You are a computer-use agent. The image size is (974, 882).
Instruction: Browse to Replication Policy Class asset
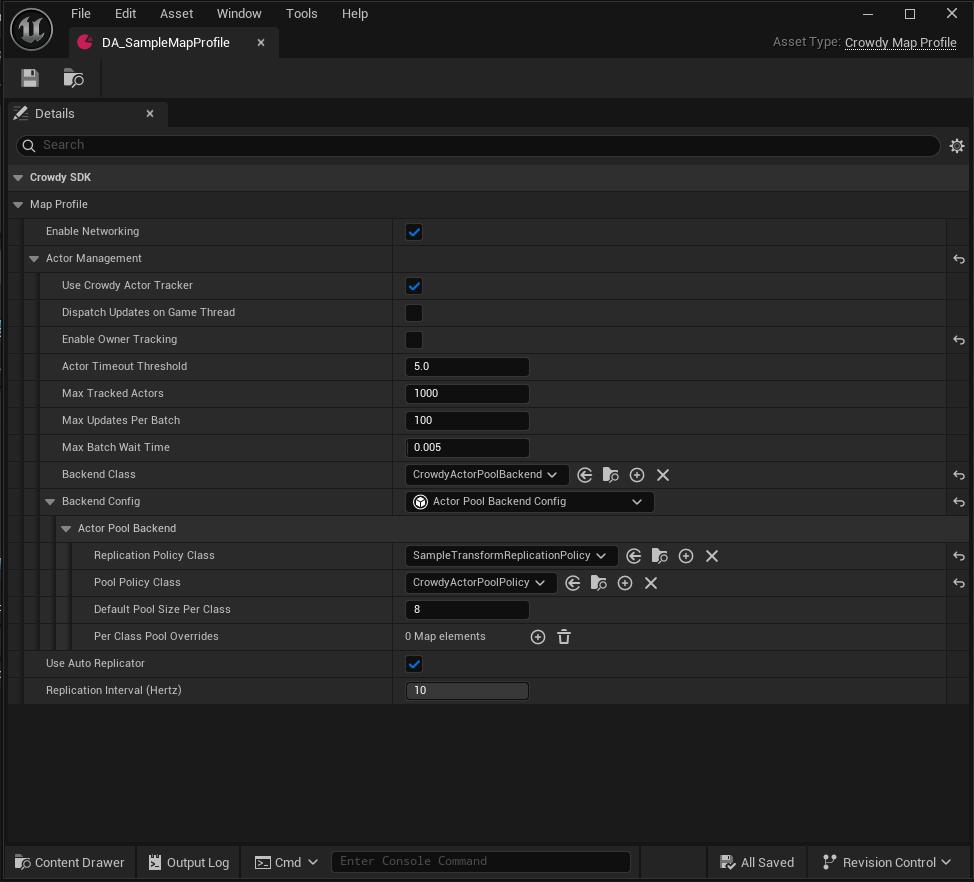click(x=660, y=556)
